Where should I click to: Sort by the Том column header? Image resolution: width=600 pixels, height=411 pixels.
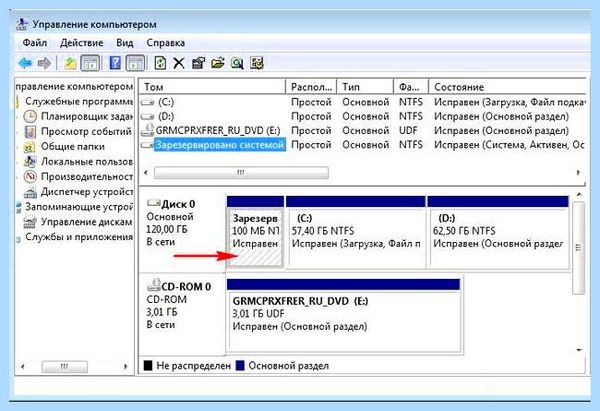click(212, 87)
